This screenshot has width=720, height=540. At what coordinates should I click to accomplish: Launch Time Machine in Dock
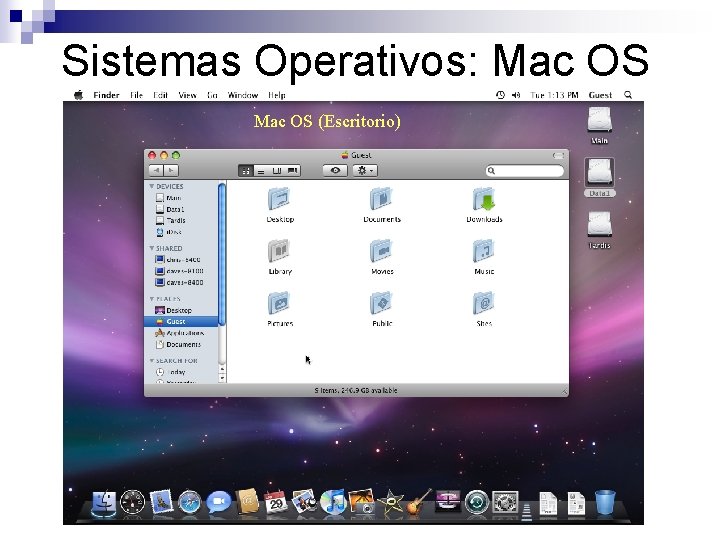(477, 502)
